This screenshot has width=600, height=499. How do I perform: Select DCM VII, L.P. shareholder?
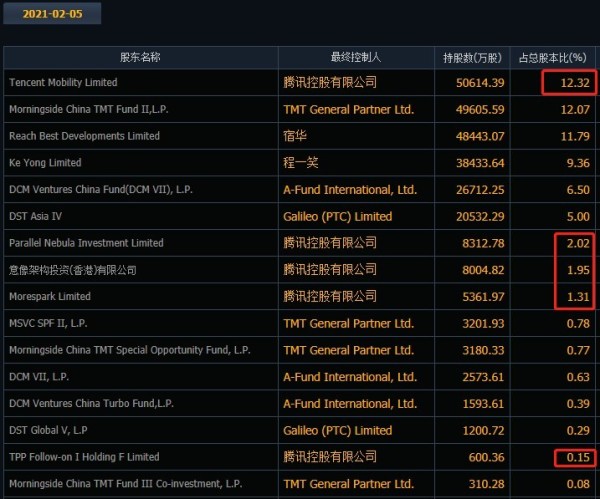(39, 377)
